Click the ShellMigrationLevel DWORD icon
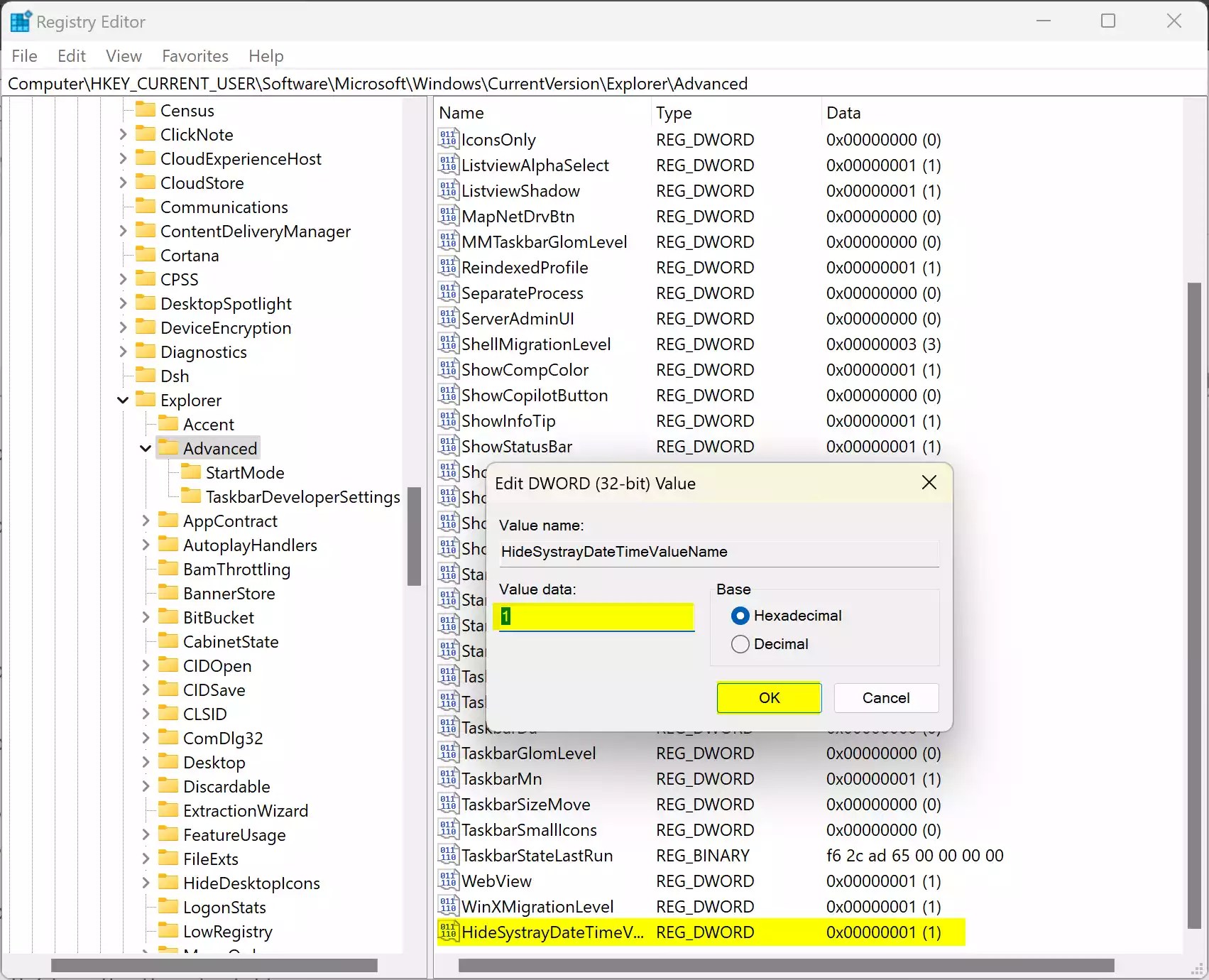This screenshot has height=980, width=1209. point(449,344)
